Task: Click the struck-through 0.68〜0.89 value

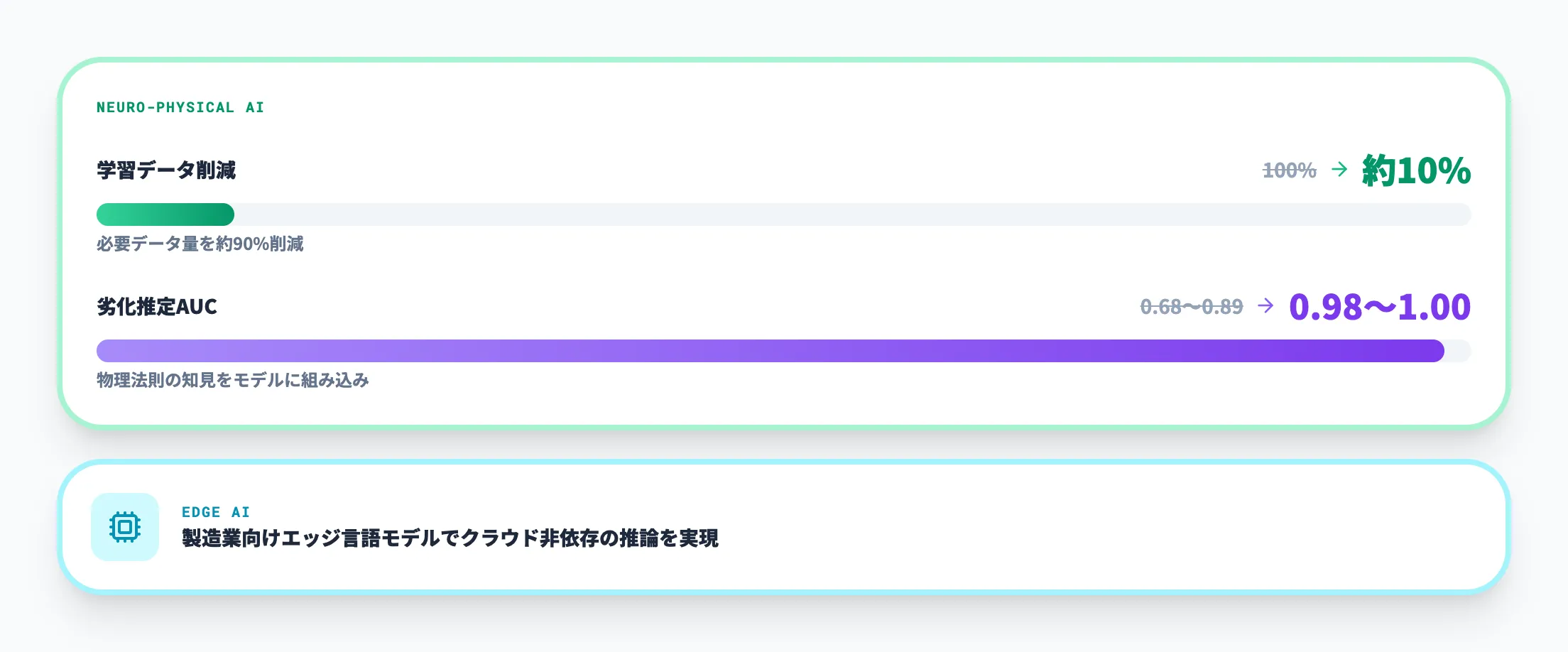Action: point(1191,307)
